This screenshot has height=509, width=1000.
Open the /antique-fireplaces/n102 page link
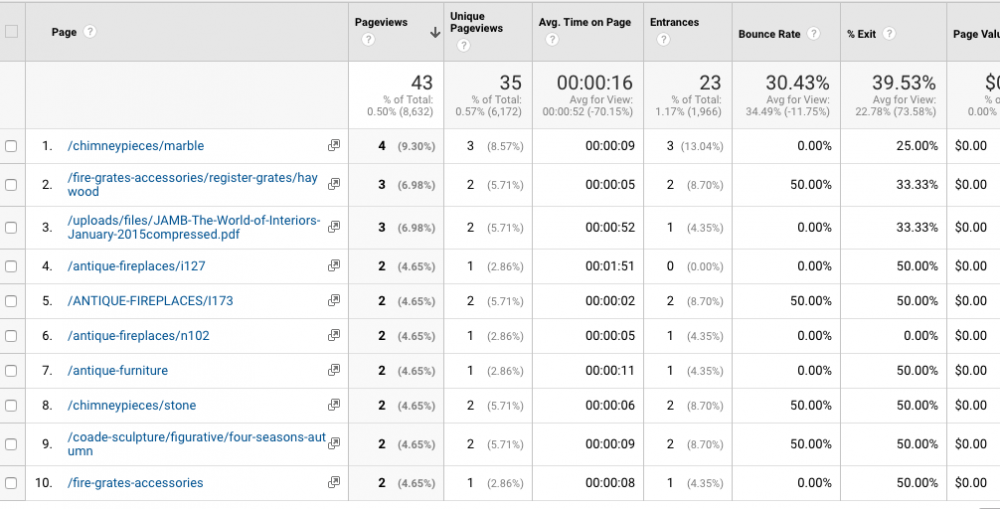coord(138,336)
